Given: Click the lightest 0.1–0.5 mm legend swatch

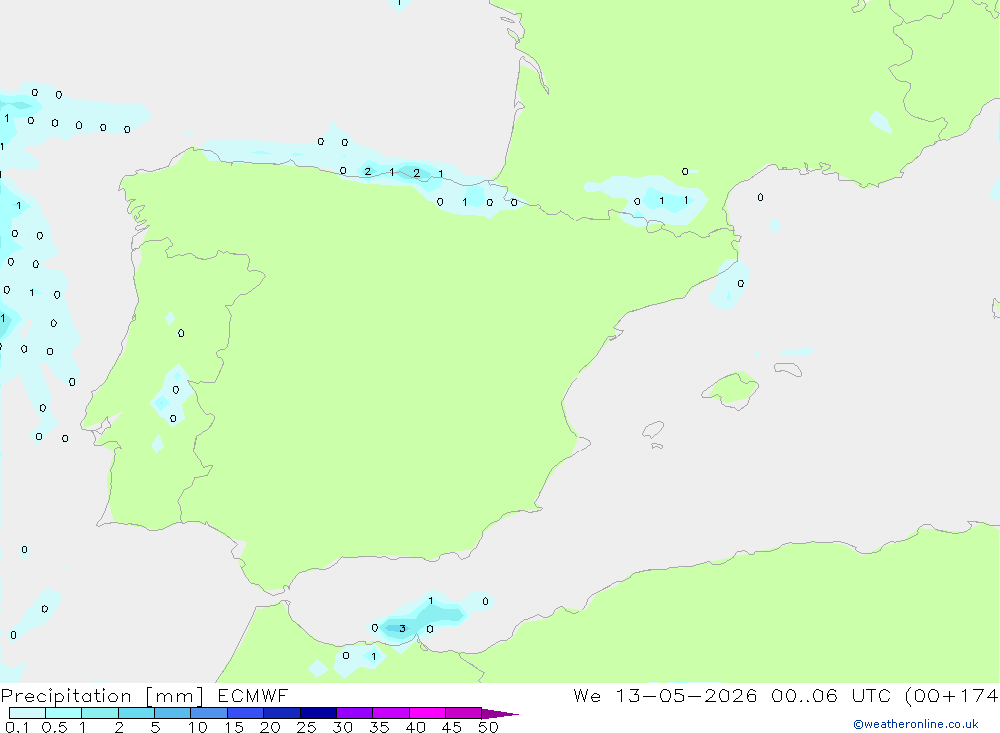Looking at the screenshot, I should (x=27, y=713).
